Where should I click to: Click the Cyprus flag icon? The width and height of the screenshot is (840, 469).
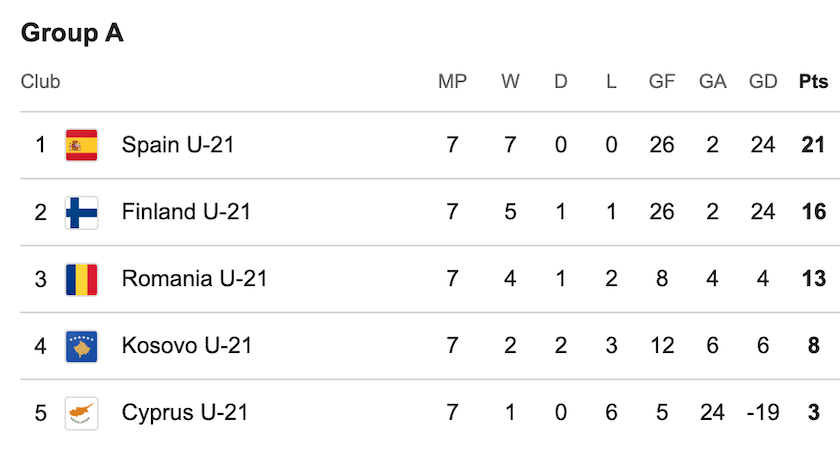pos(81,413)
